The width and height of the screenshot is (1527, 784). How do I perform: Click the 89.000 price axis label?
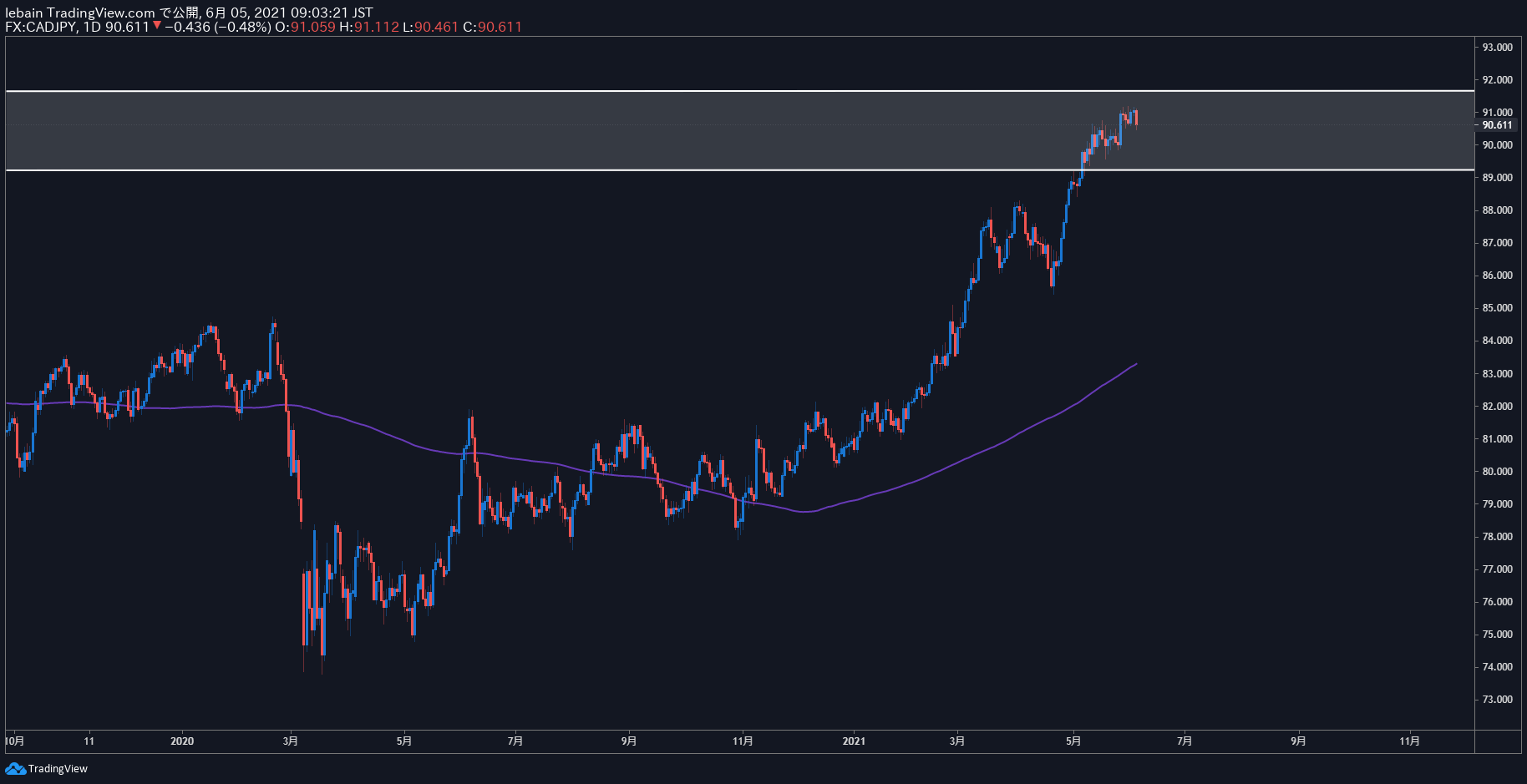tap(1497, 178)
